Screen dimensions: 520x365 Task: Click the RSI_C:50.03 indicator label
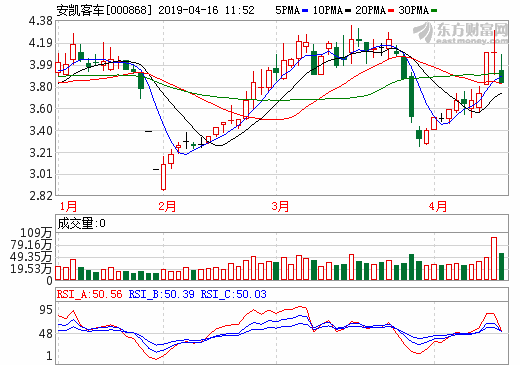(233, 294)
